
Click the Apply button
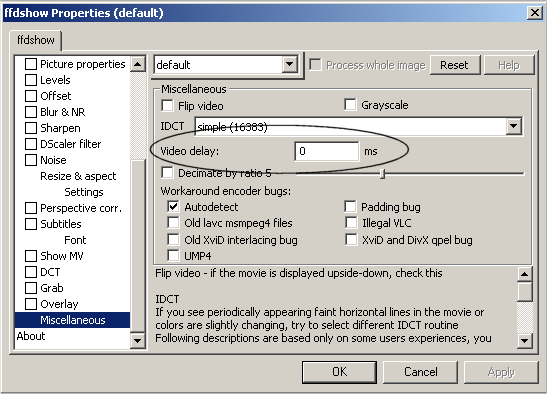[501, 372]
